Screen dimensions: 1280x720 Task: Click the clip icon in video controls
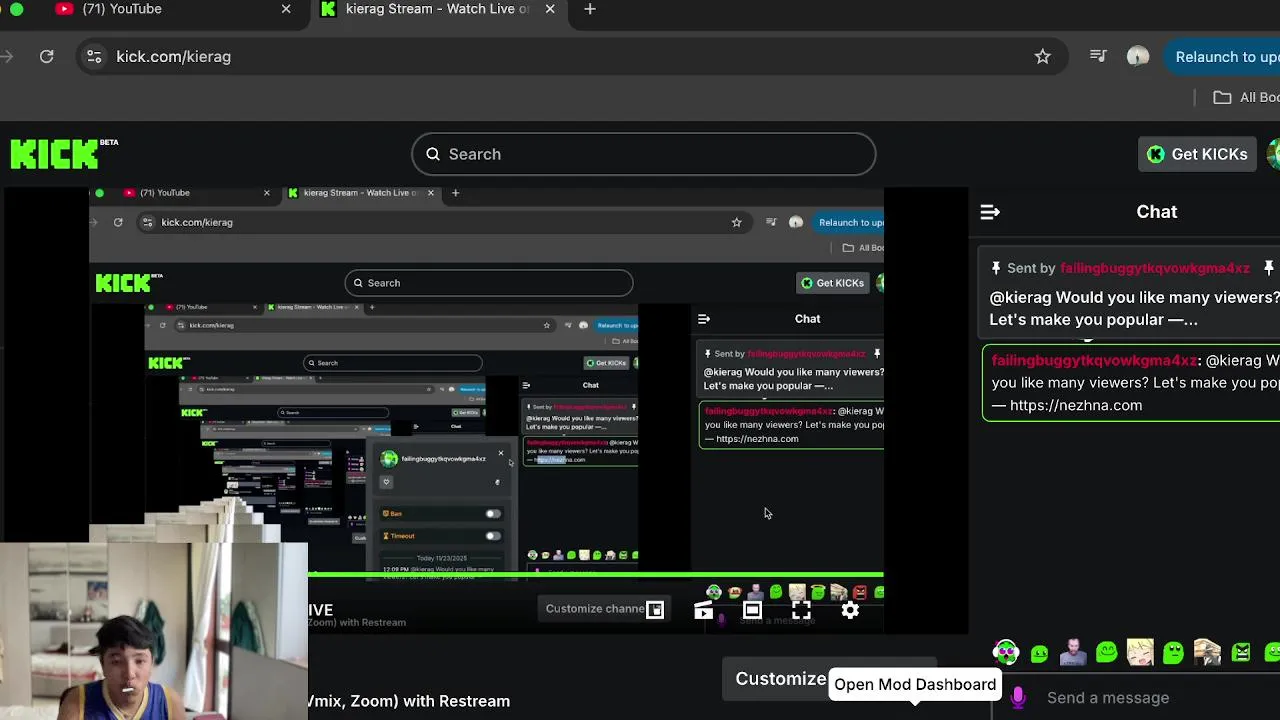point(703,609)
